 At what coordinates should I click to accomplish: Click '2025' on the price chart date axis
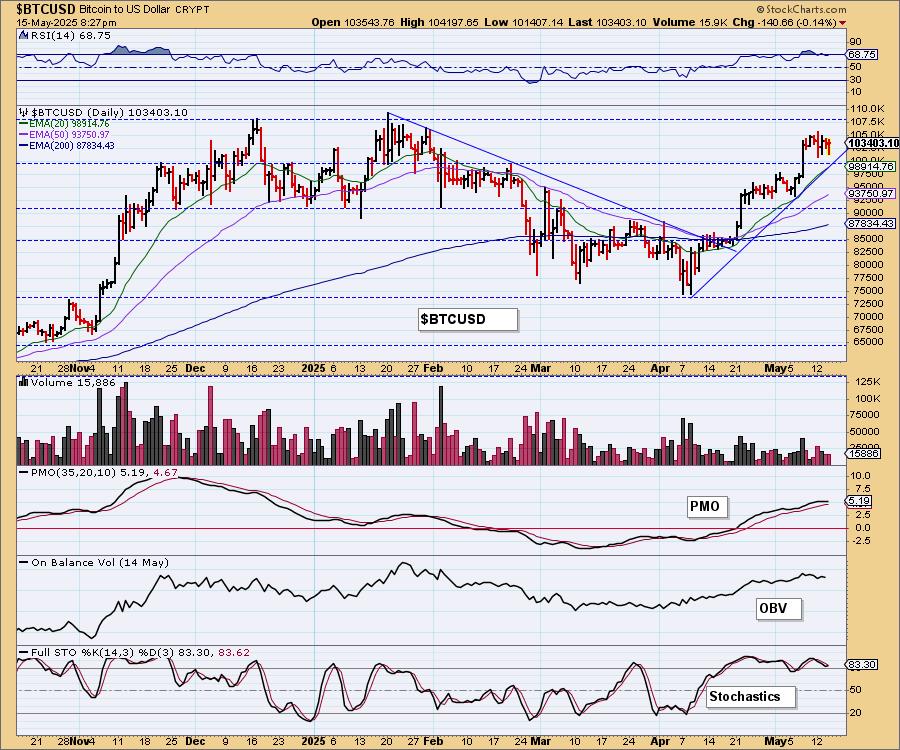coord(314,368)
